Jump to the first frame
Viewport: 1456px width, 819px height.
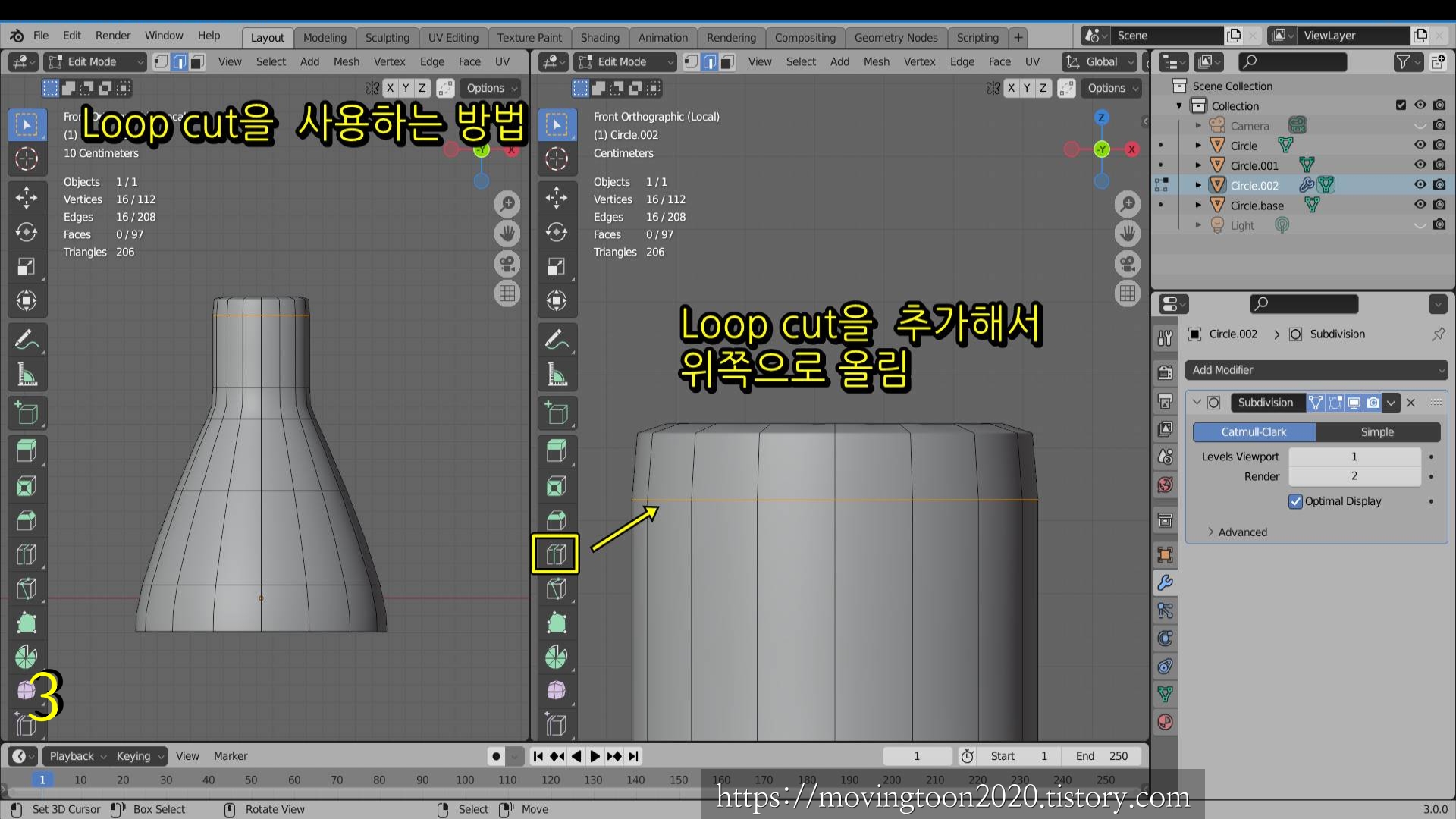pyautogui.click(x=538, y=756)
